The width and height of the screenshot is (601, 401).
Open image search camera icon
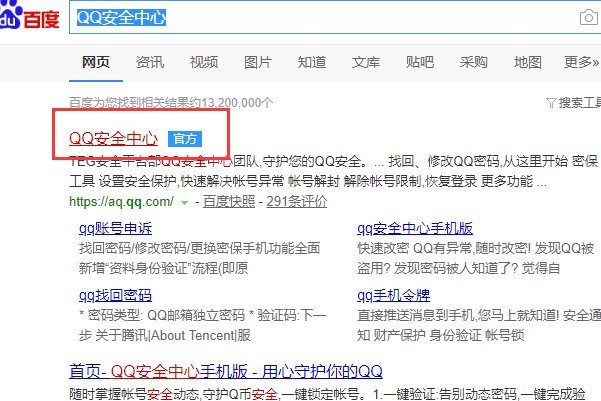pyautogui.click(x=588, y=18)
